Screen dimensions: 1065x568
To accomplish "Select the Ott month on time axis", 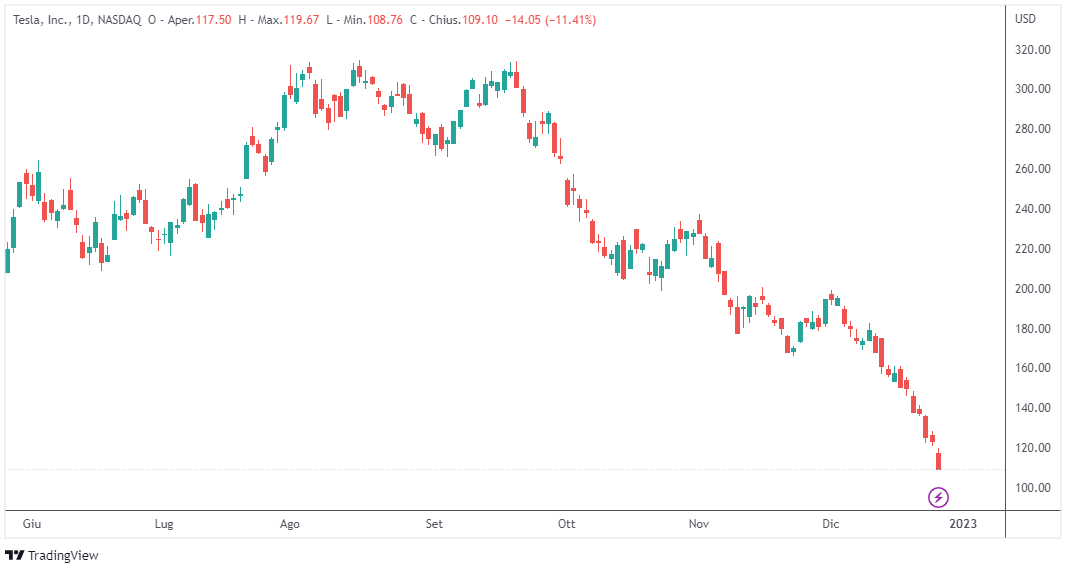I will coord(567,523).
